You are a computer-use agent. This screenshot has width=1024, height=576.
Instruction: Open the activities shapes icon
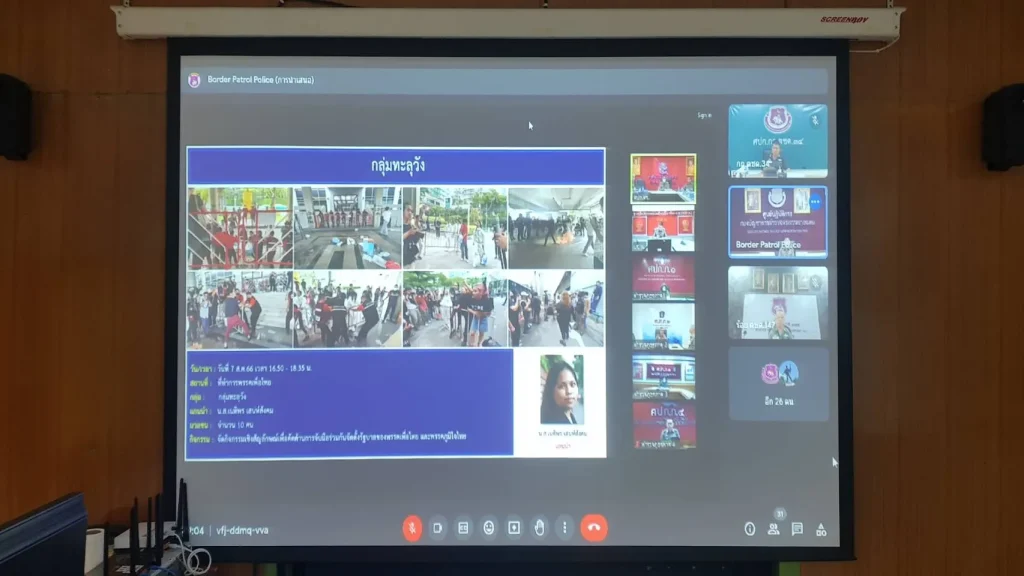tap(821, 529)
